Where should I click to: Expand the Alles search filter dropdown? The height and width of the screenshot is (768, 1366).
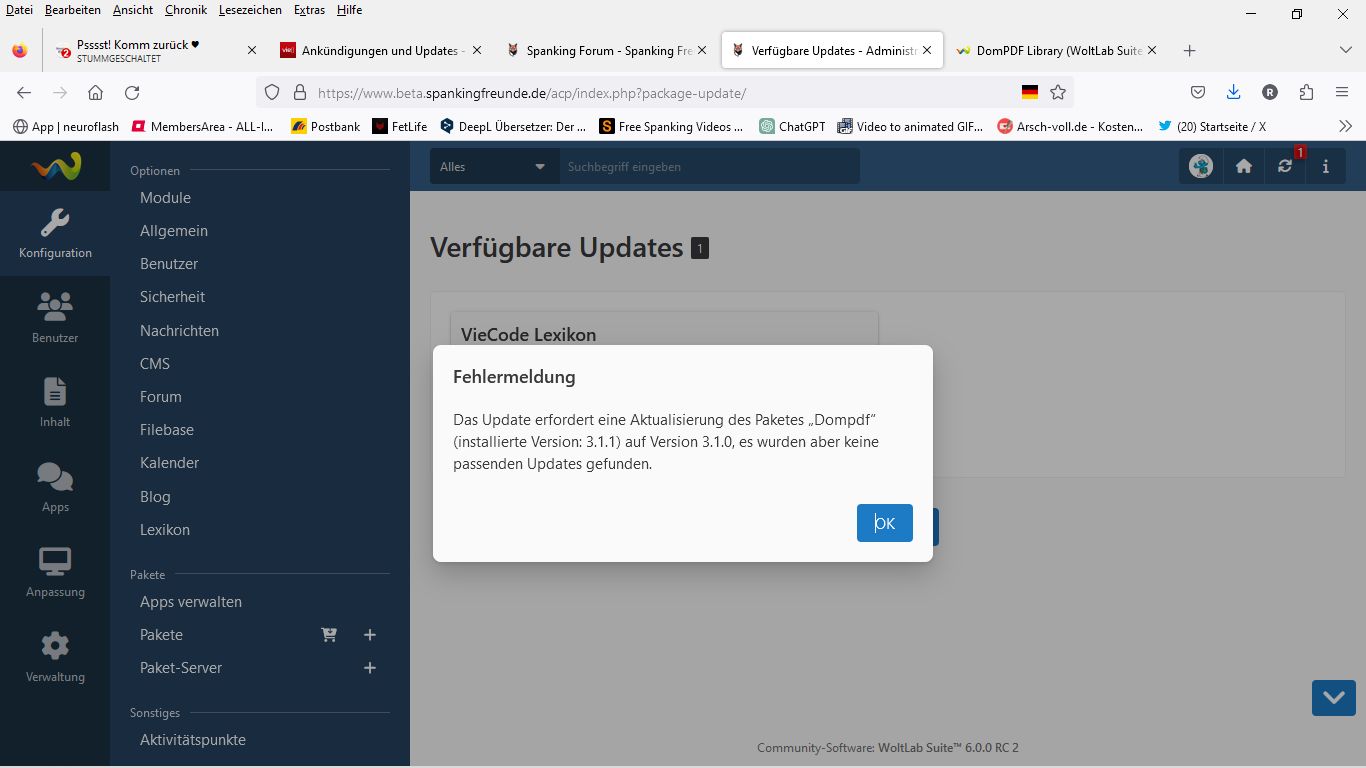click(494, 167)
